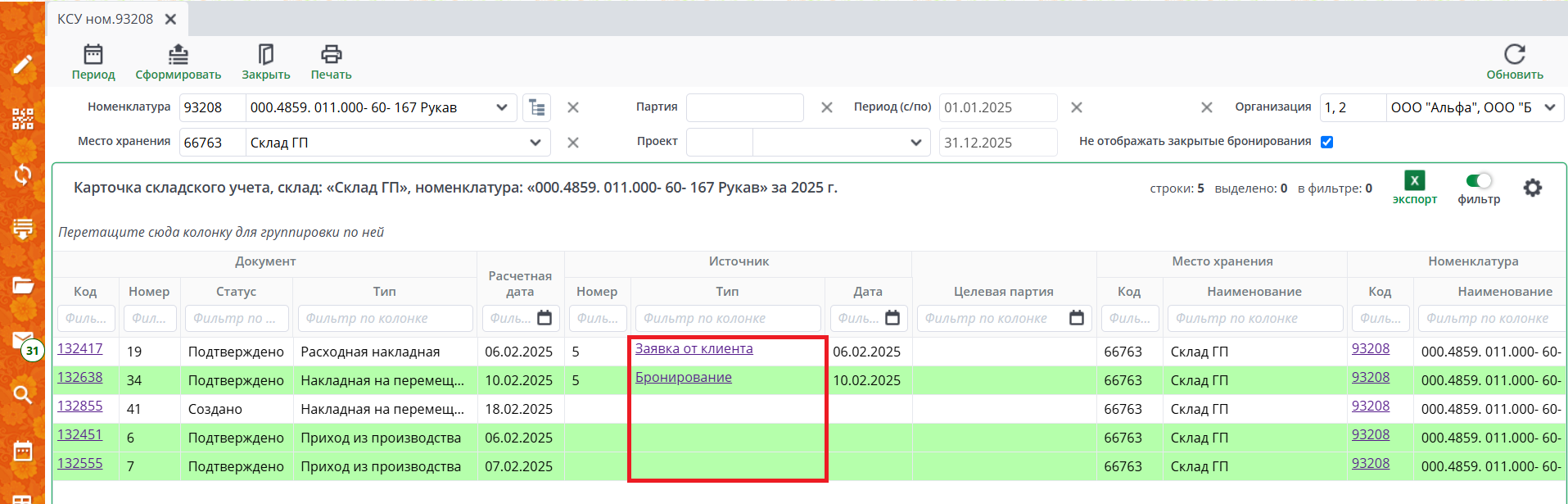Switch to the КСУ ном.93208 tab

(106, 19)
